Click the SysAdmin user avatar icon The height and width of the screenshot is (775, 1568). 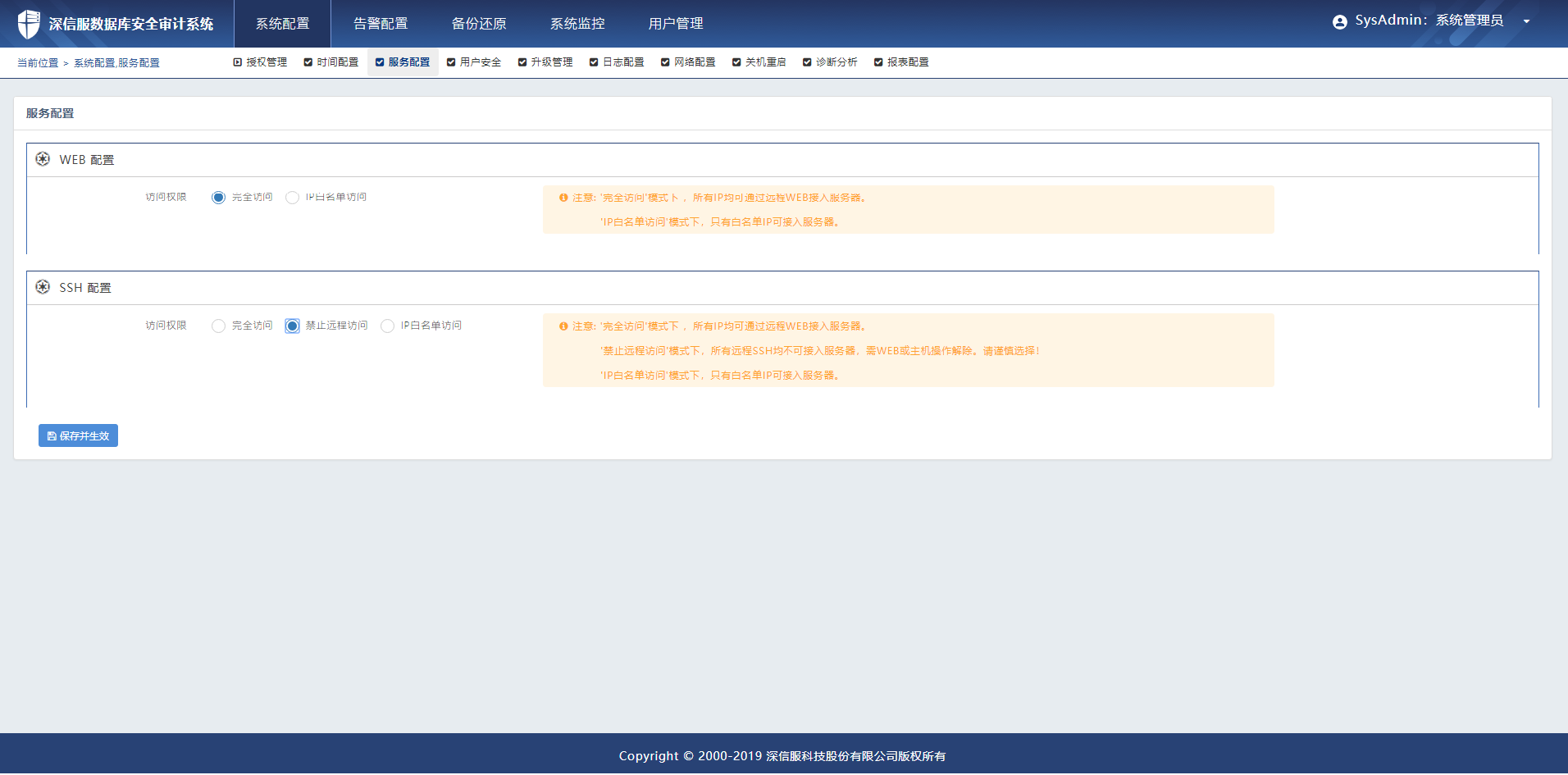coord(1339,22)
